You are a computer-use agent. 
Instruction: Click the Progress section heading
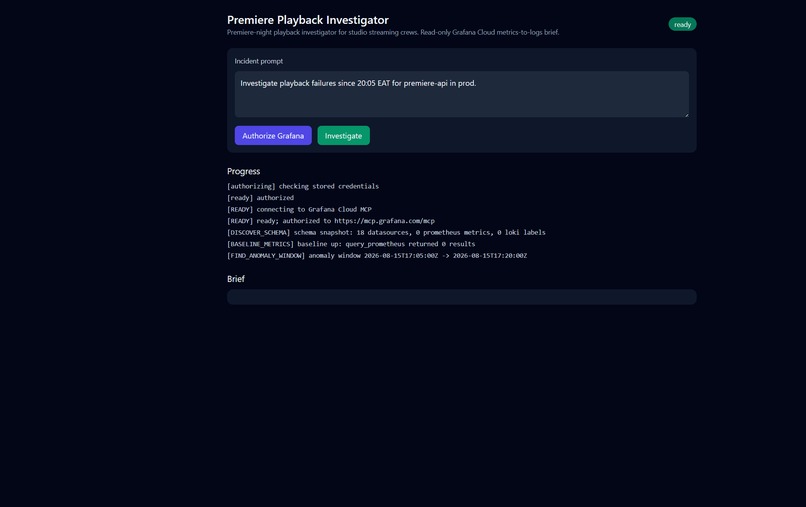(244, 171)
